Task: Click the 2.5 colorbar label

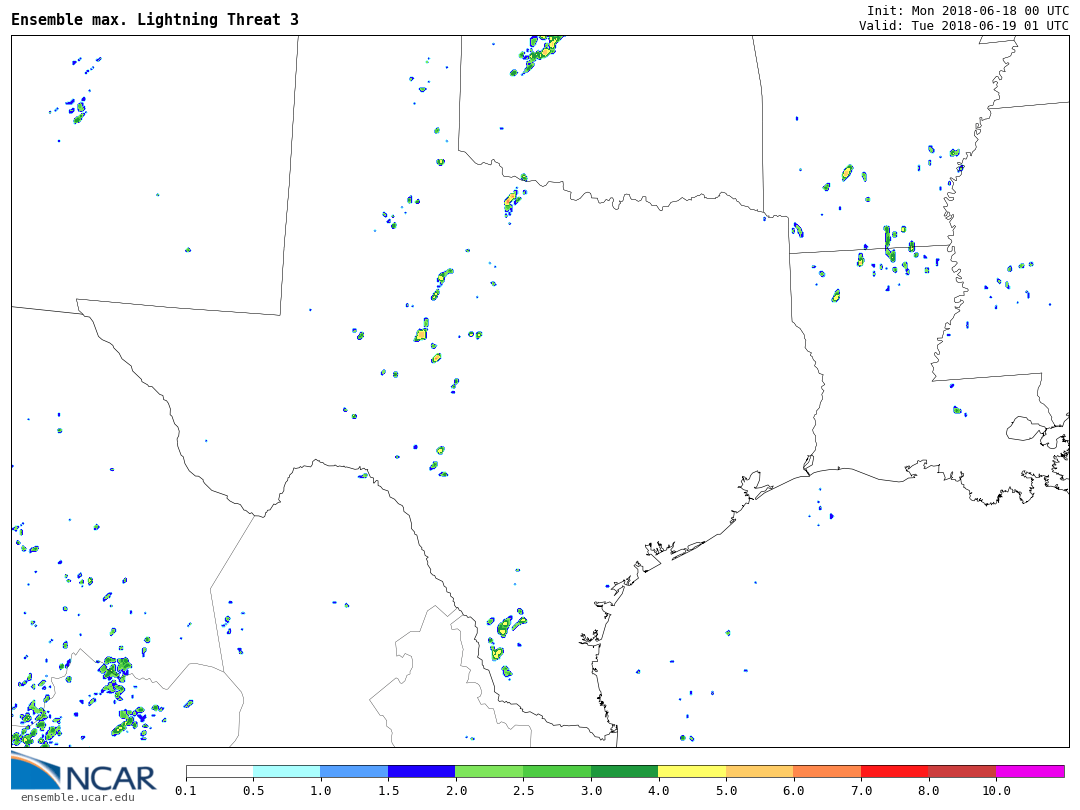Action: (x=523, y=790)
